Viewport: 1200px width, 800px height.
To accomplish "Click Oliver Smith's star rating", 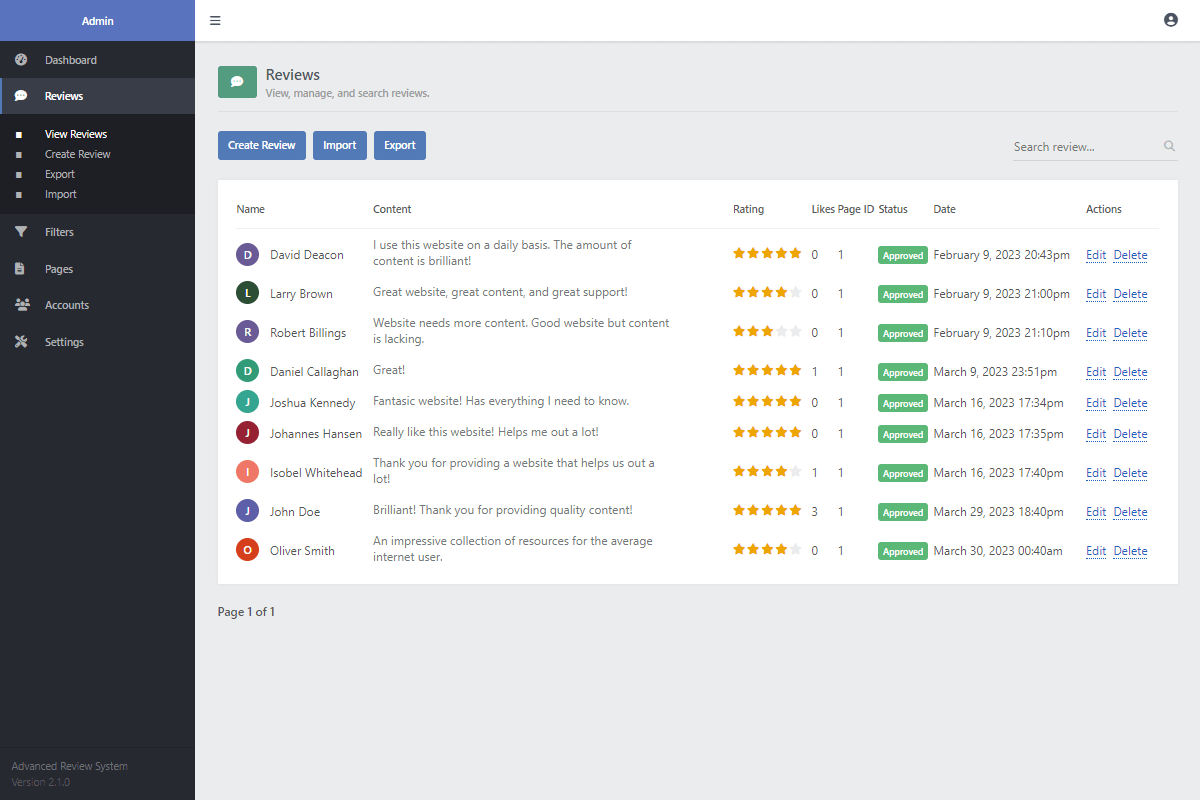I will [x=767, y=549].
